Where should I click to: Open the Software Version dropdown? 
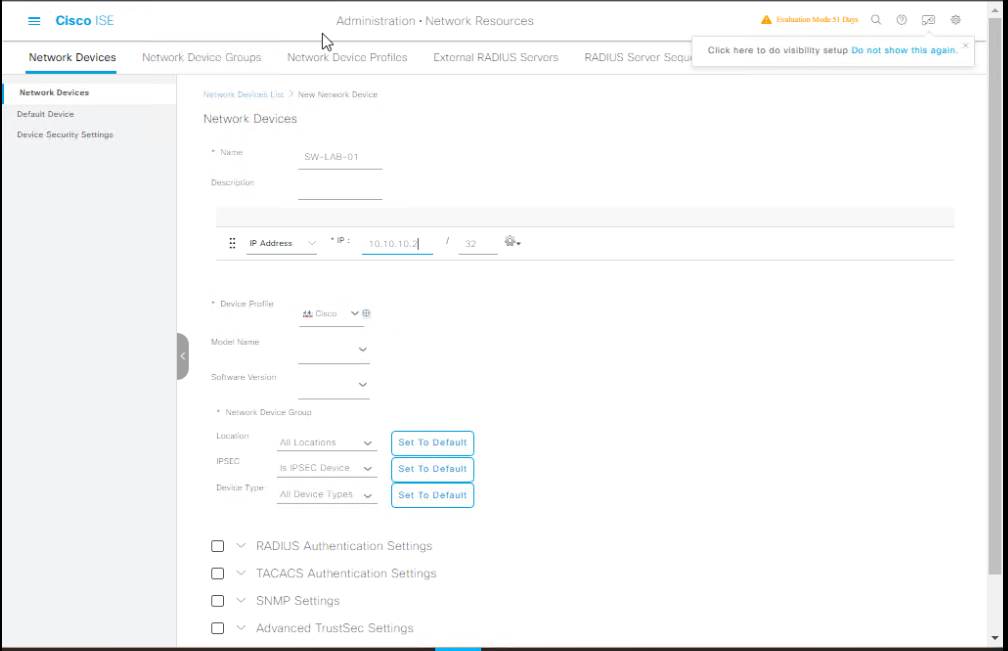(x=334, y=384)
